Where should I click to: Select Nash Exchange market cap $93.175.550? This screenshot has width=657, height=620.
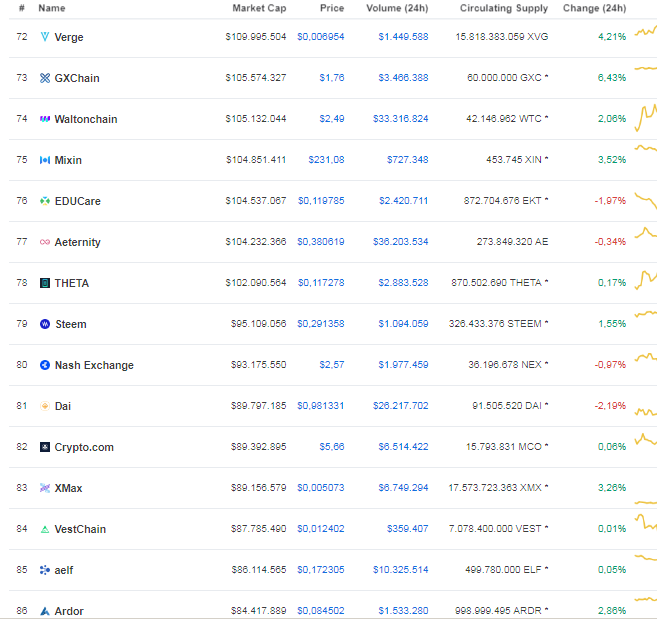click(x=259, y=365)
